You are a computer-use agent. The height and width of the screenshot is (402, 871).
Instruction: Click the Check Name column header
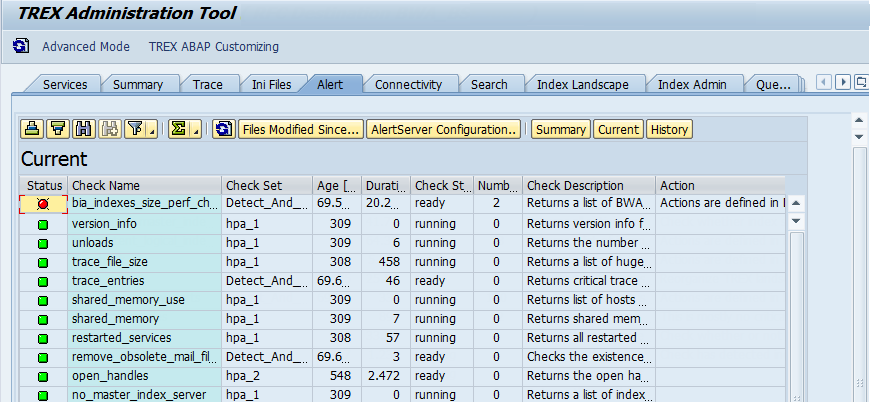[x=145, y=185]
